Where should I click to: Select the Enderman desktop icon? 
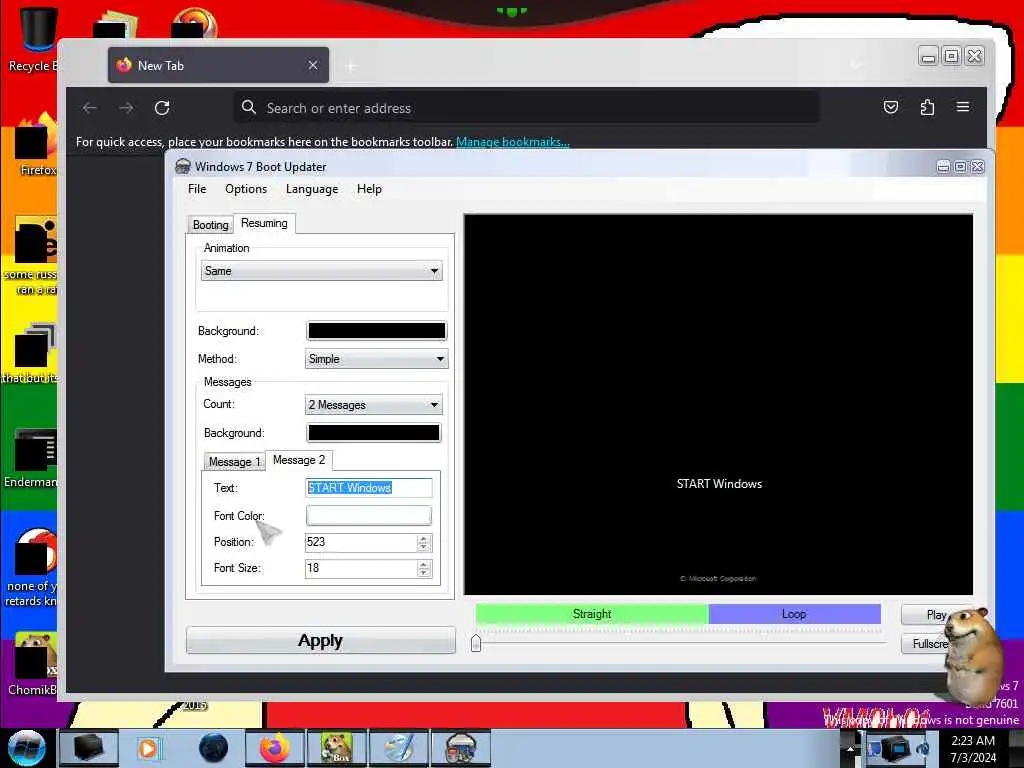tap(33, 457)
